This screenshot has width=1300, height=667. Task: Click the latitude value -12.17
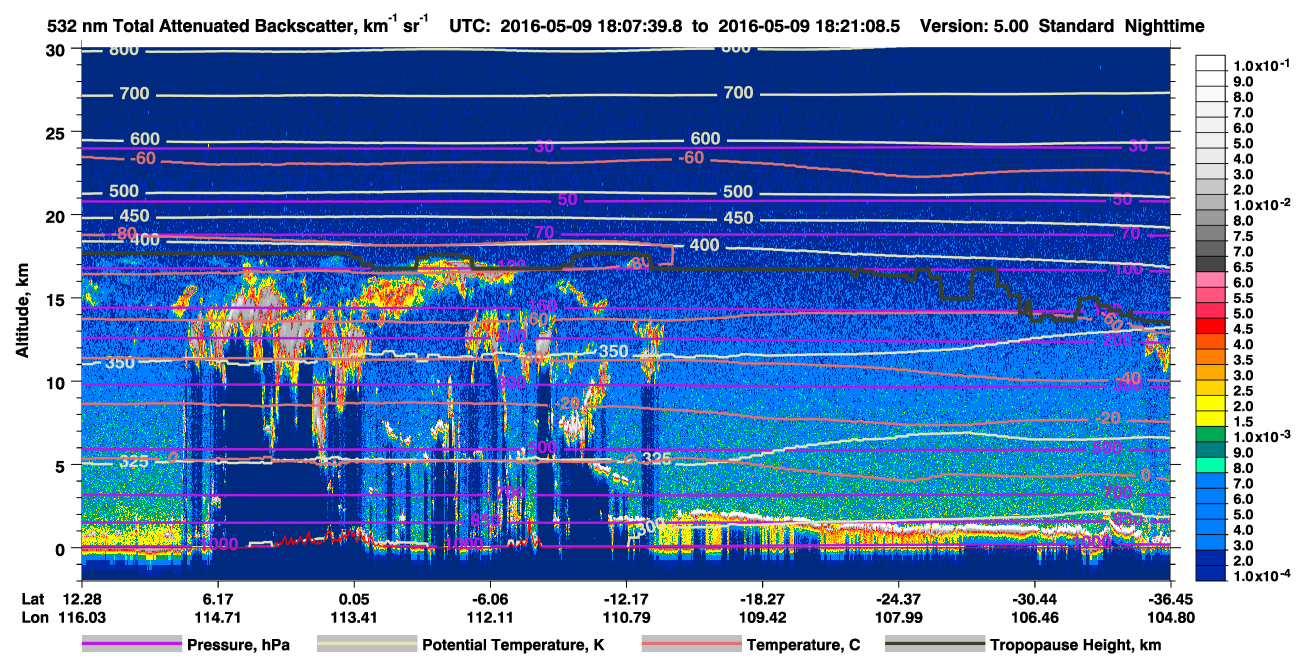pyautogui.click(x=626, y=598)
